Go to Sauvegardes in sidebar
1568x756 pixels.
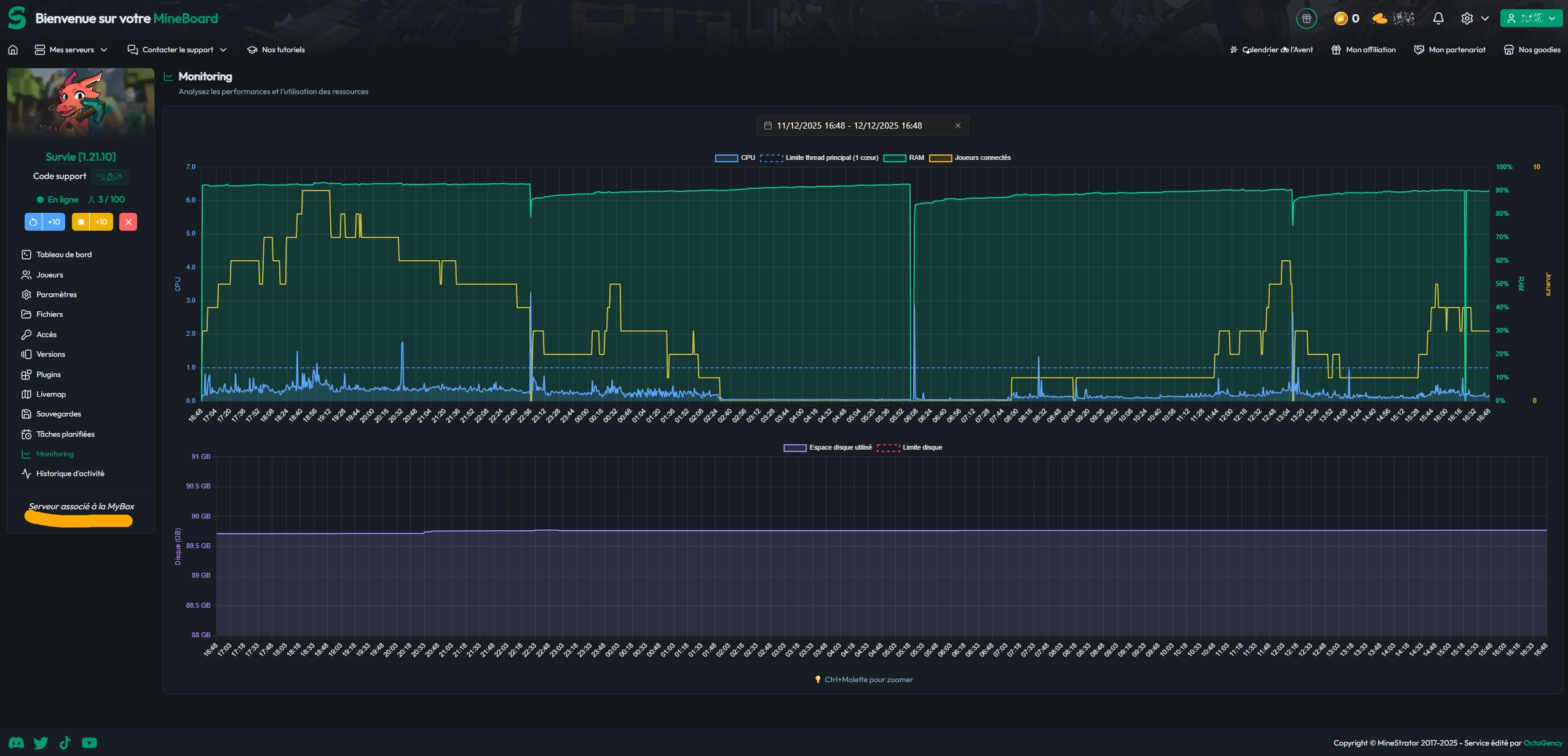coord(58,414)
